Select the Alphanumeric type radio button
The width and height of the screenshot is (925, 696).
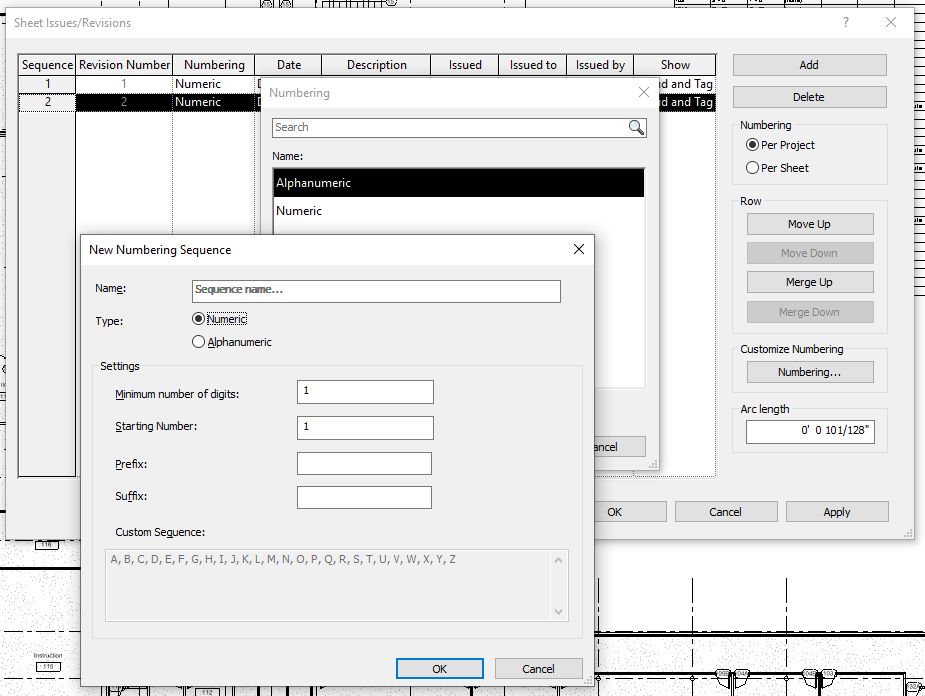[x=198, y=342]
